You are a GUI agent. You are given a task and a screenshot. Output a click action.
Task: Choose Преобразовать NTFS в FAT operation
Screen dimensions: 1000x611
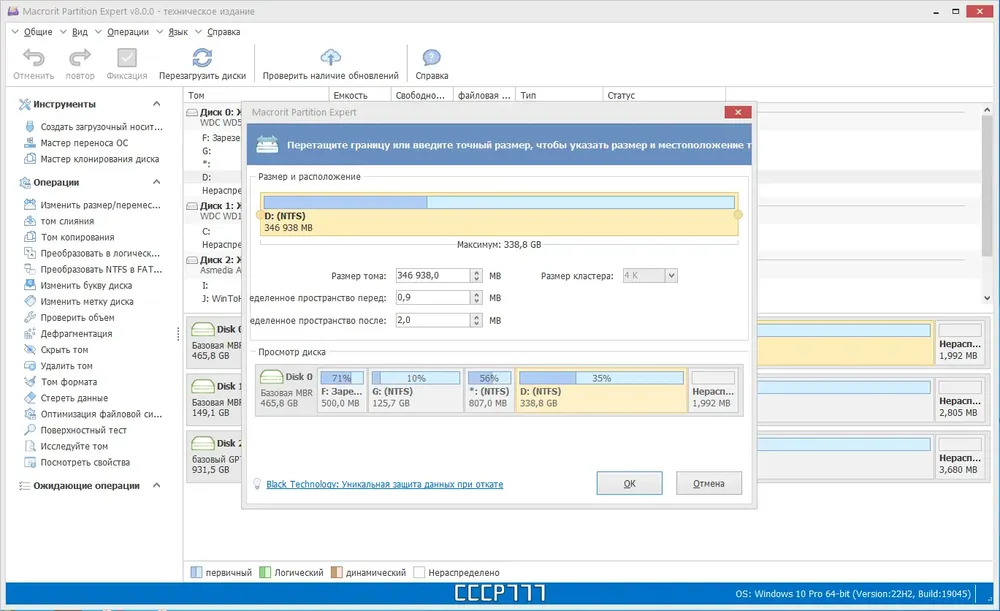93,269
